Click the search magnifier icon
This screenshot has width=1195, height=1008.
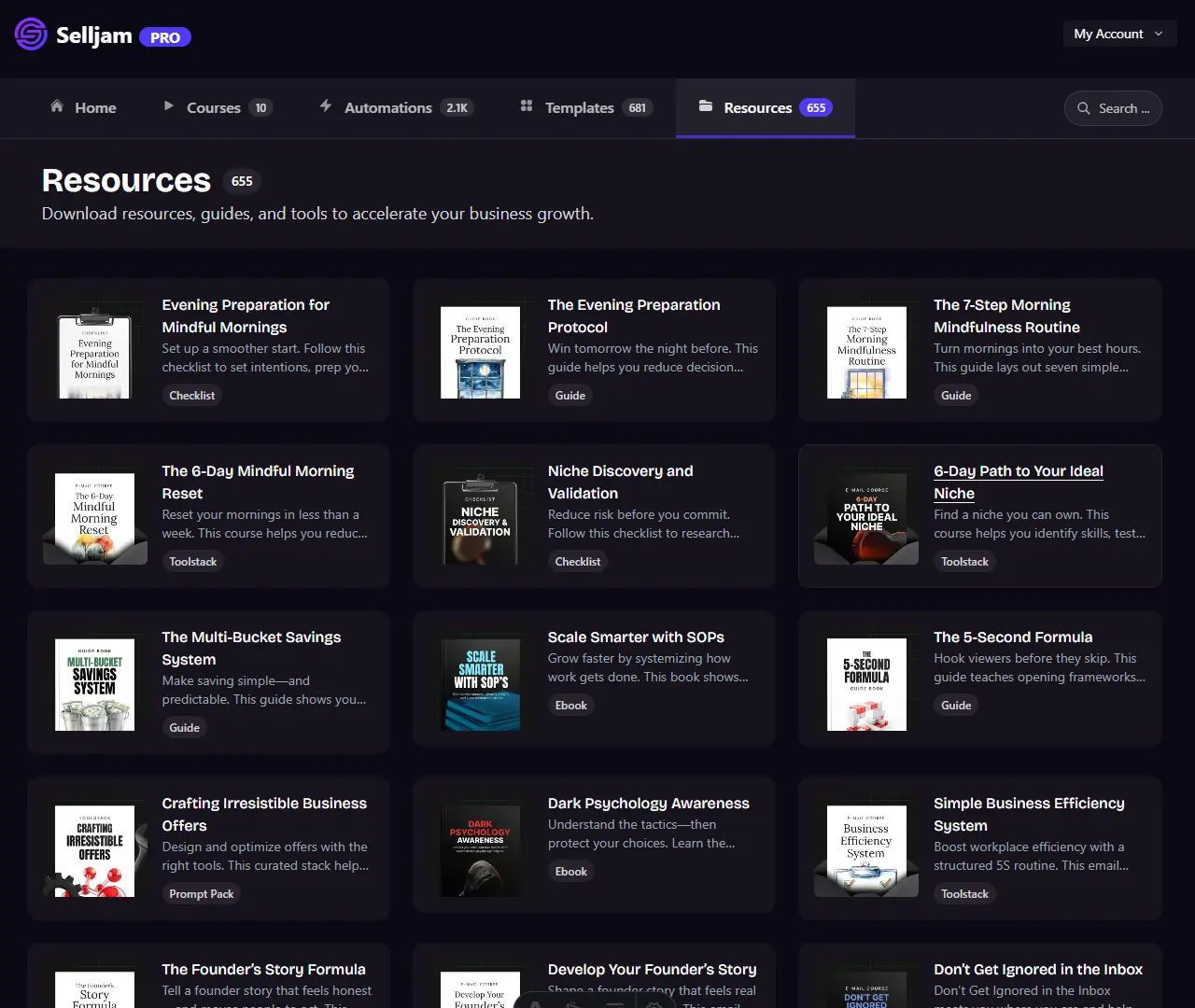(x=1084, y=108)
